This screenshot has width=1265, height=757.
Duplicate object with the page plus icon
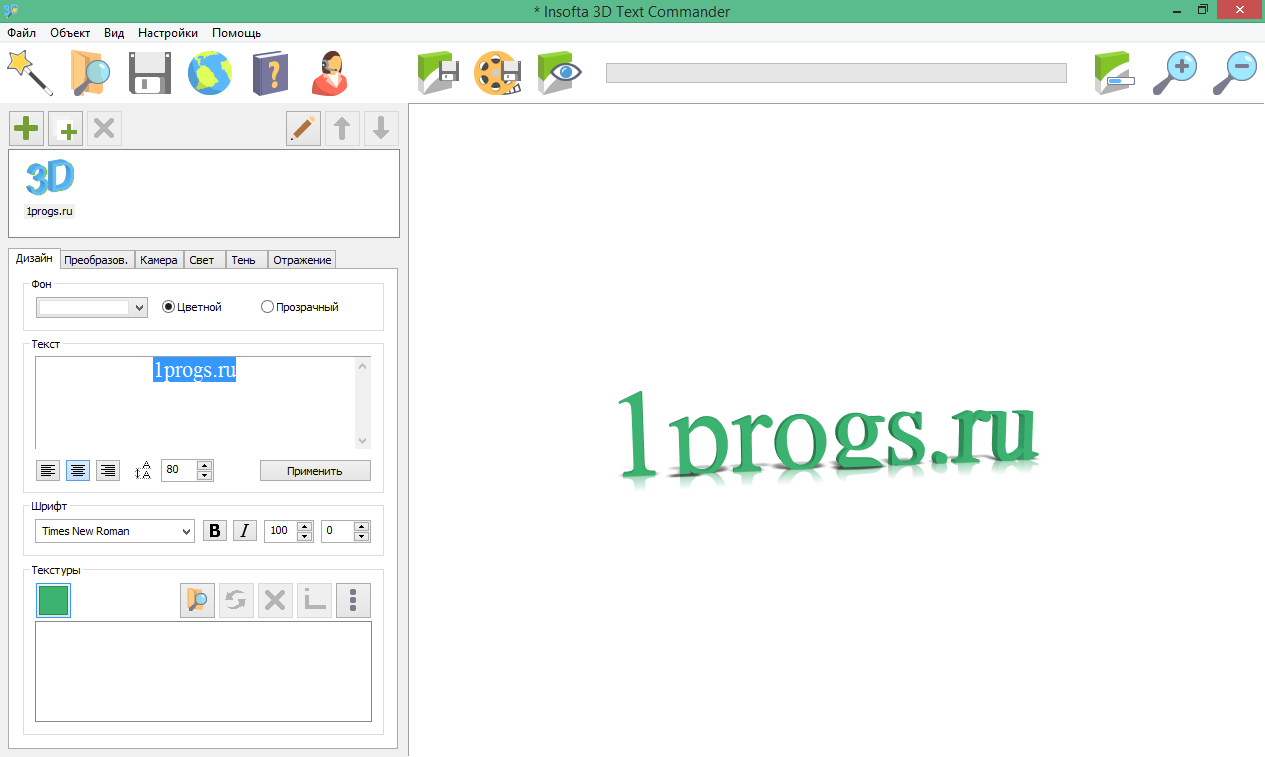[x=65, y=129]
